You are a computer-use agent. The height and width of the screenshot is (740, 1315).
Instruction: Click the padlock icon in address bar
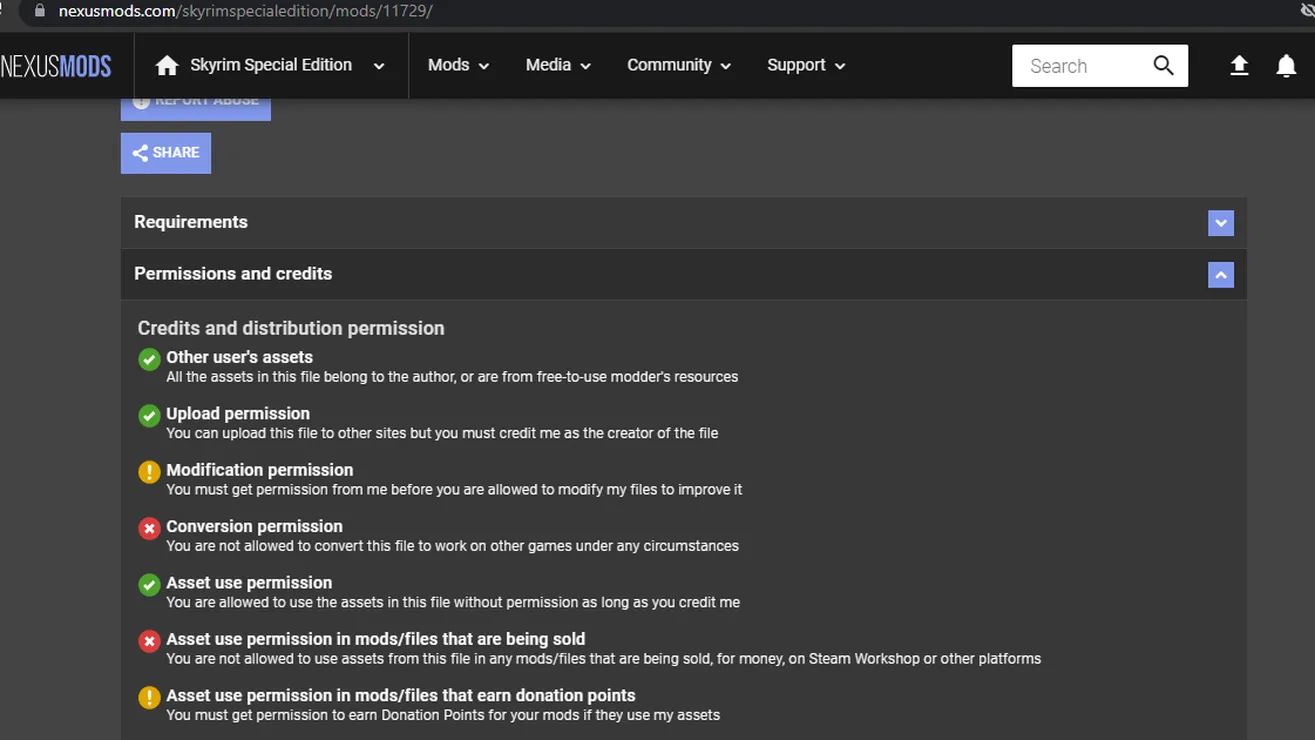(40, 11)
